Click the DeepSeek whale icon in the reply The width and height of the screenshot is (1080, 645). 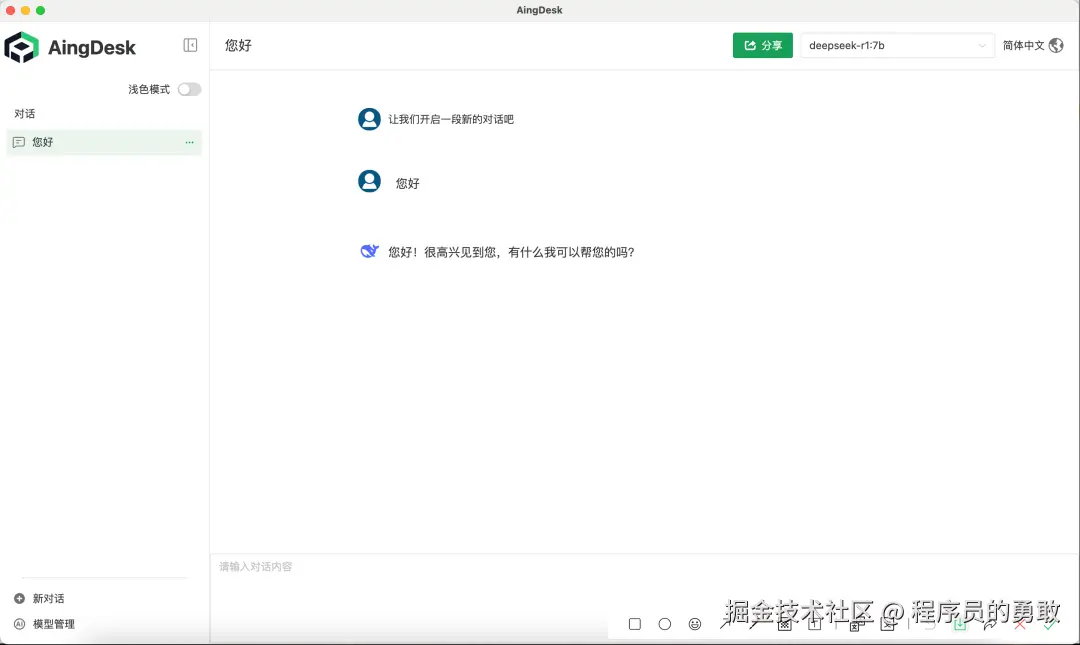click(369, 251)
